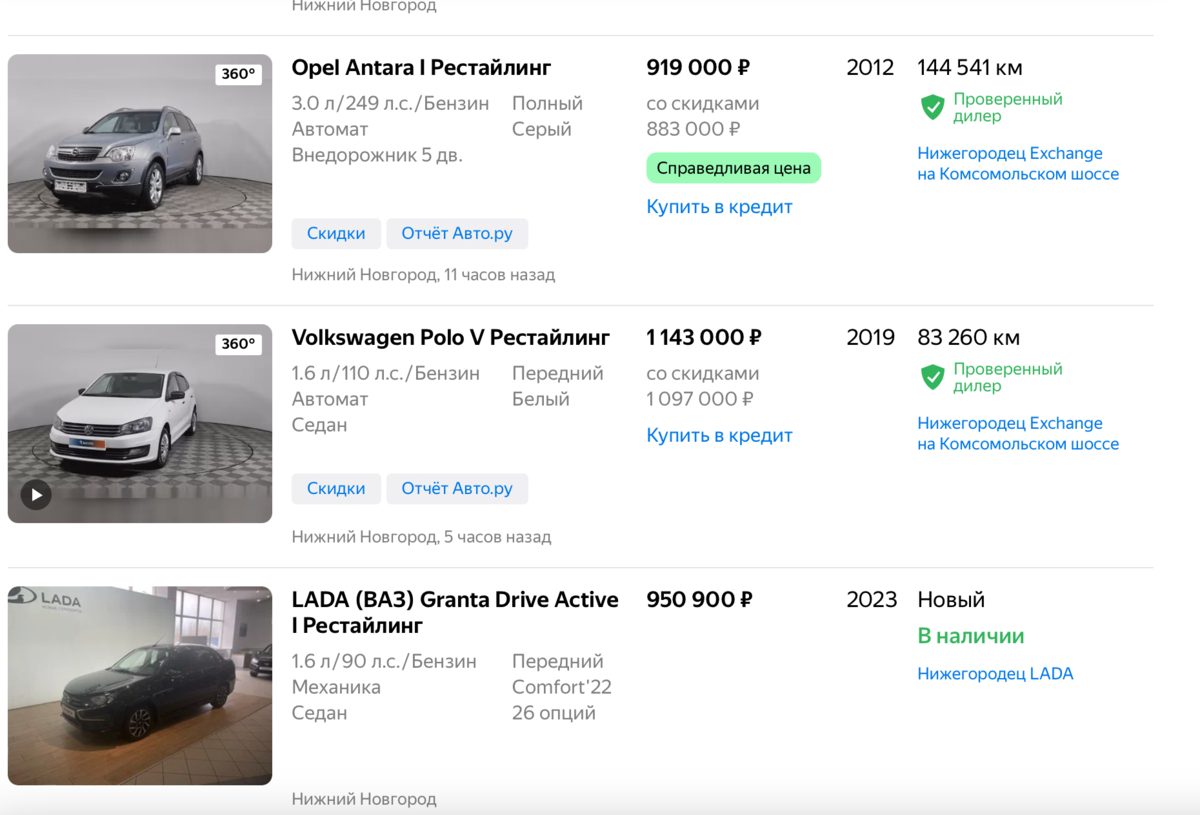Click Проверенный дилер label for Volkswagen Polo
Viewport: 1200px width, 815px height.
click(1008, 377)
